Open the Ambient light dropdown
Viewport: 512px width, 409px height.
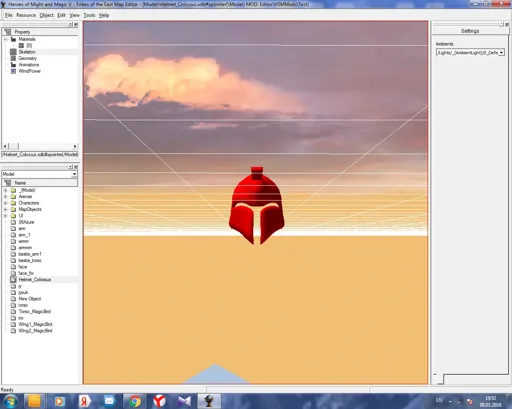(501, 53)
